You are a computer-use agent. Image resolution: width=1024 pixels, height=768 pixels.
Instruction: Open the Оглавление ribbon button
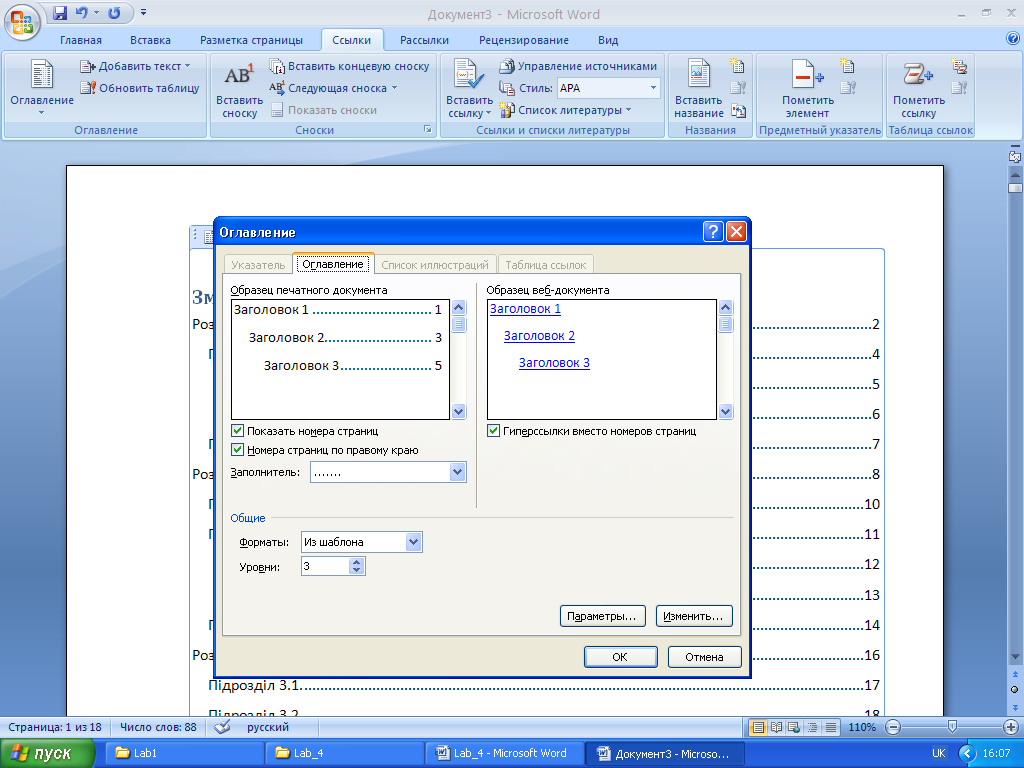click(x=42, y=88)
